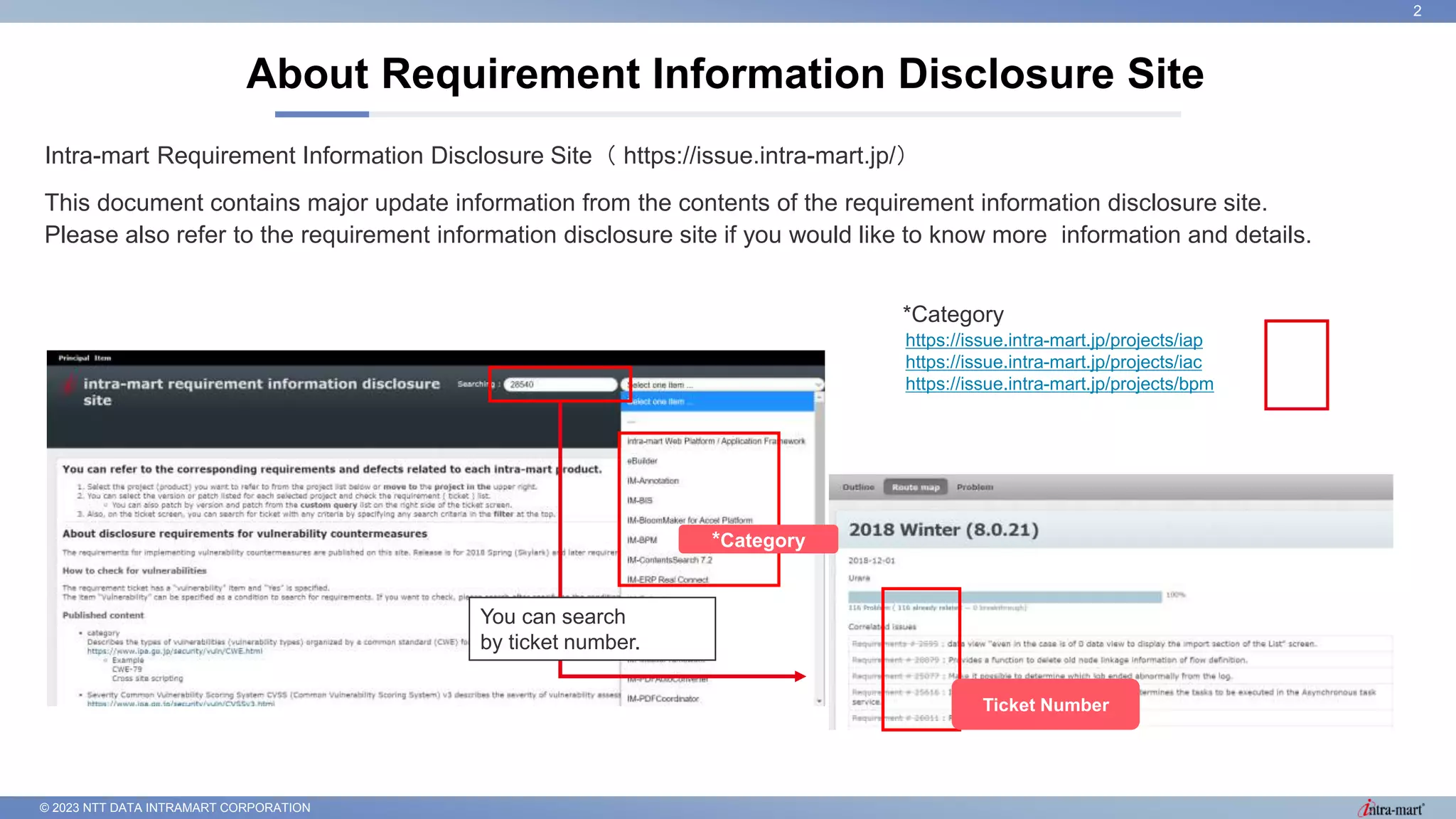
Task: Click the 'Urara' version name text
Action: point(860,579)
